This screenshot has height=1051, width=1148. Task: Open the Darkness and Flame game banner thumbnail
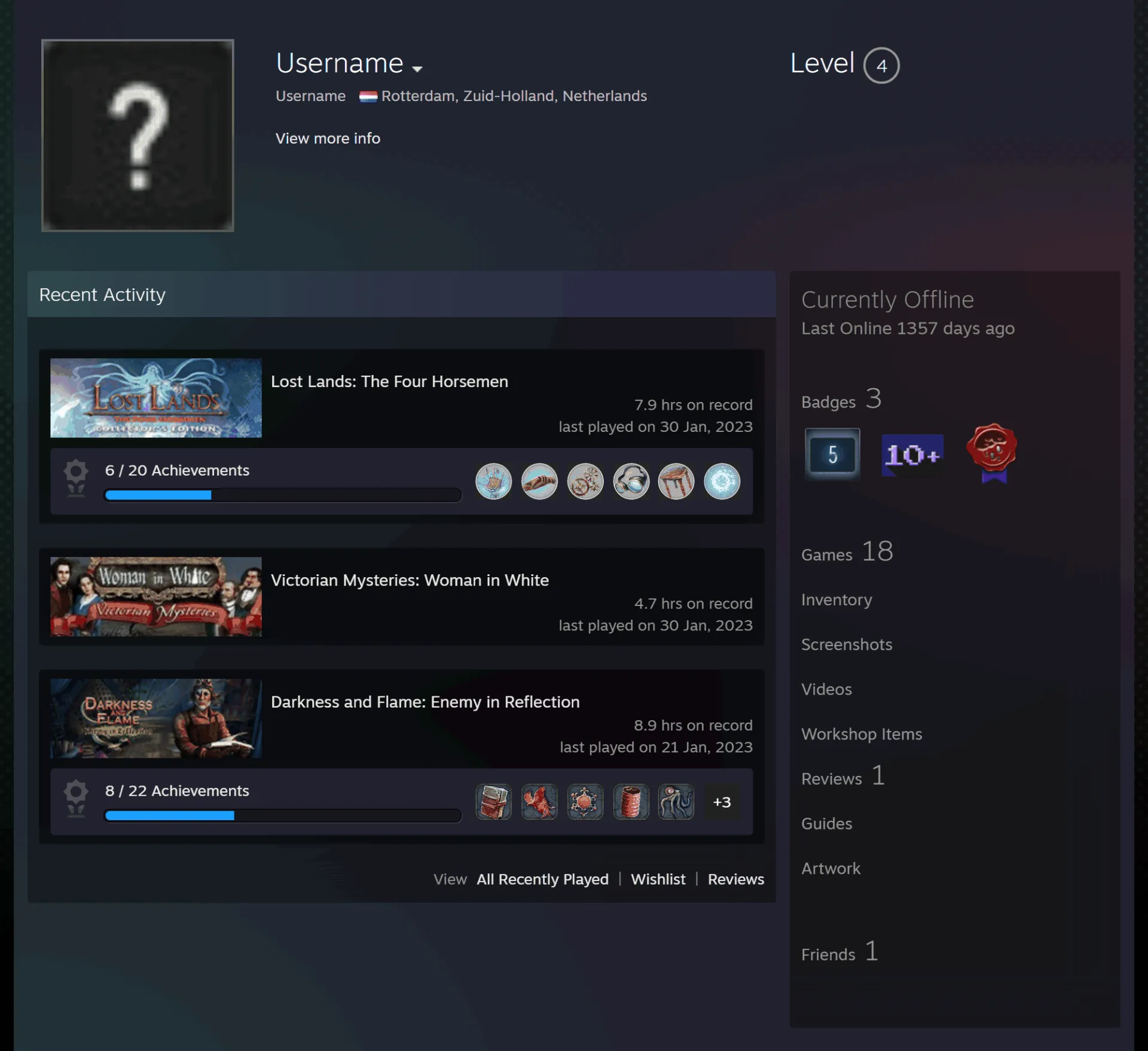click(x=156, y=718)
